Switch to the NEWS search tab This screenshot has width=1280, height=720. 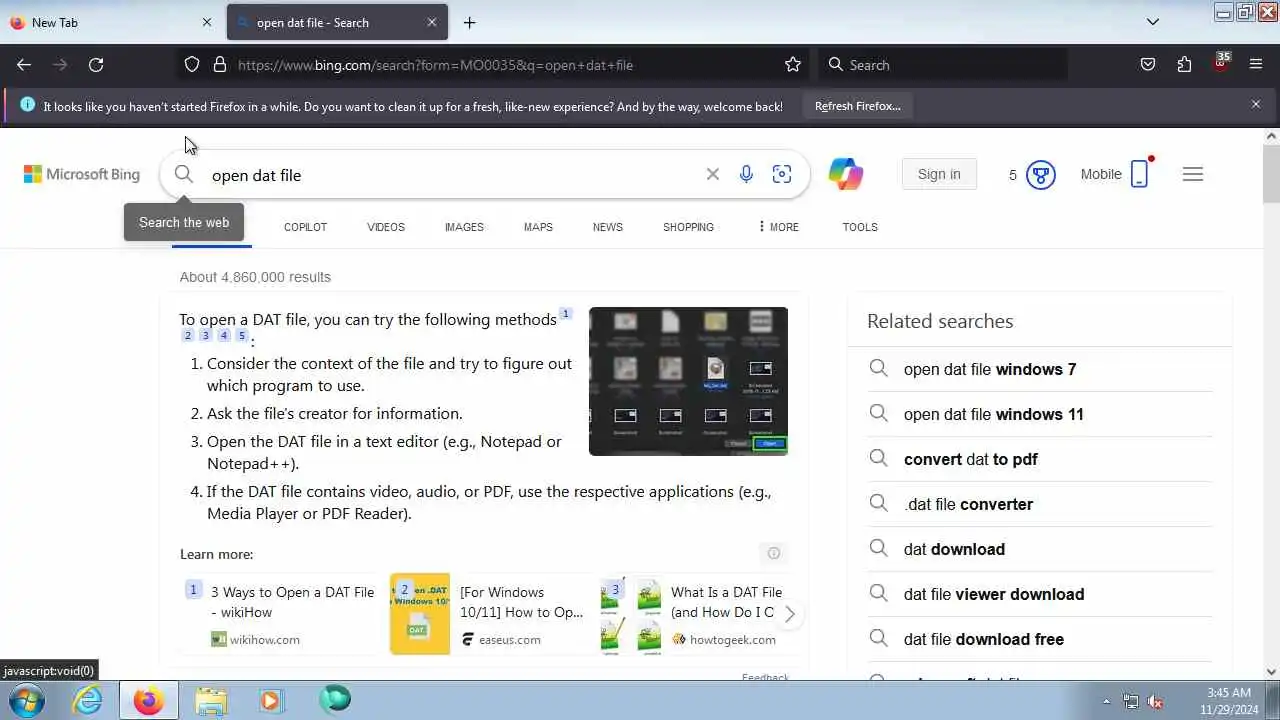(x=608, y=227)
